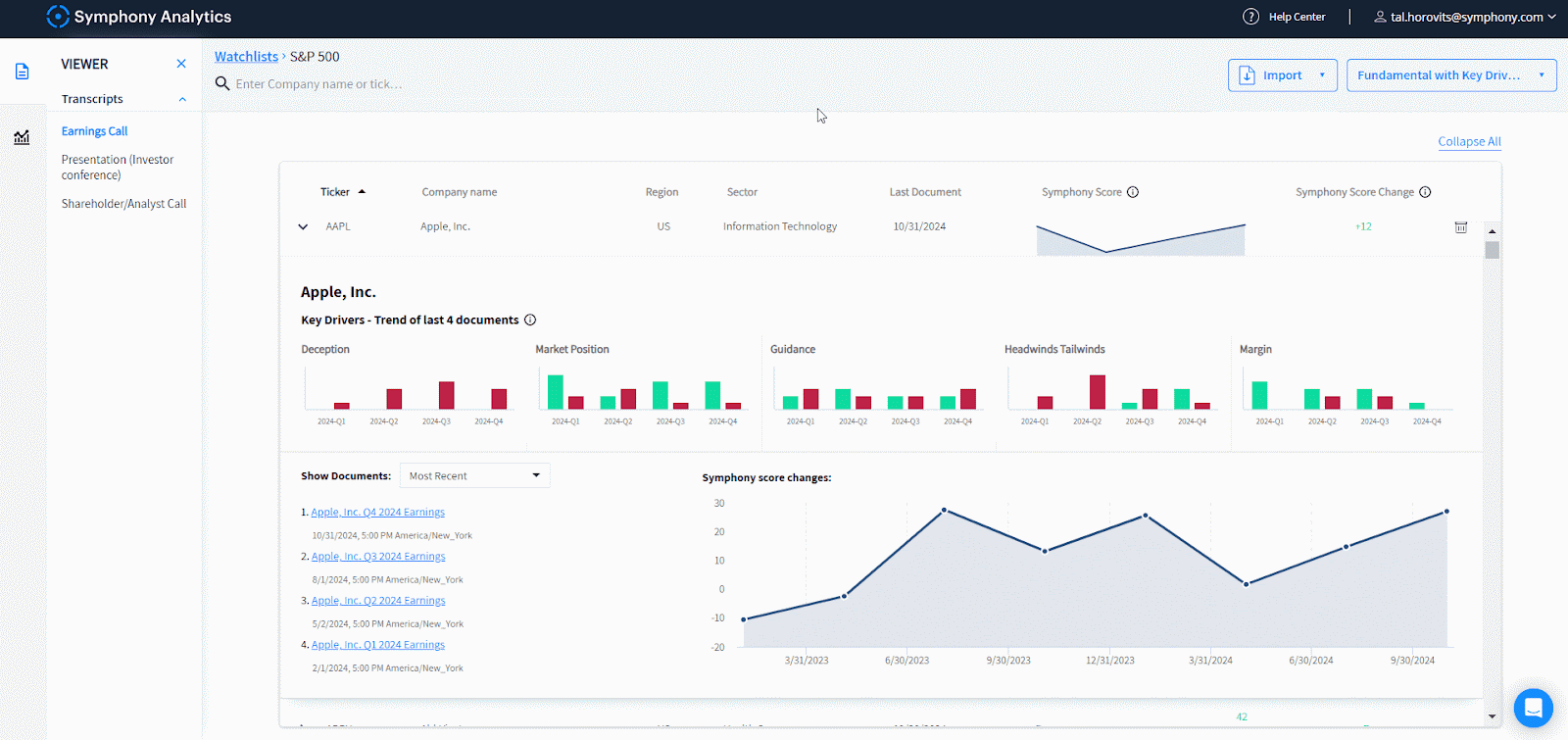Open Apple, Inc. Q4 2024 Earnings
This screenshot has width=1568, height=740.
pyautogui.click(x=377, y=513)
